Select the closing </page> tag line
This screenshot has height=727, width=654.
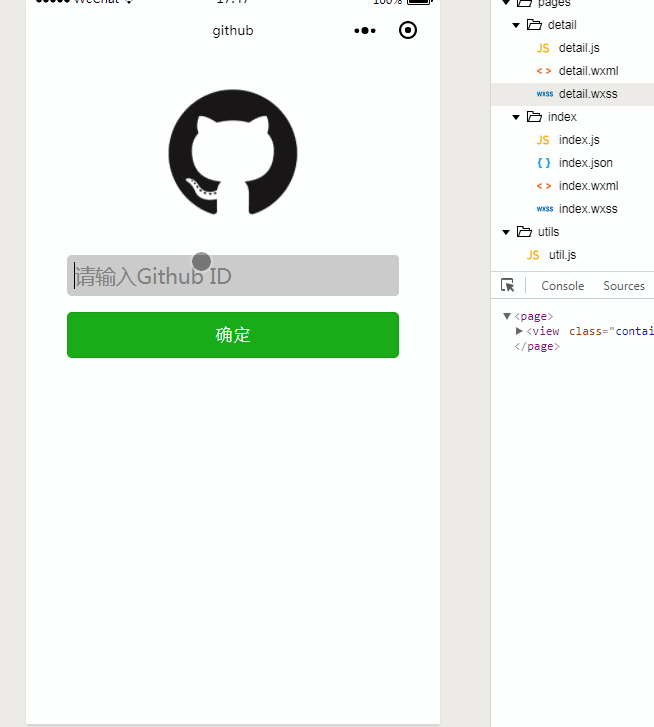(537, 346)
